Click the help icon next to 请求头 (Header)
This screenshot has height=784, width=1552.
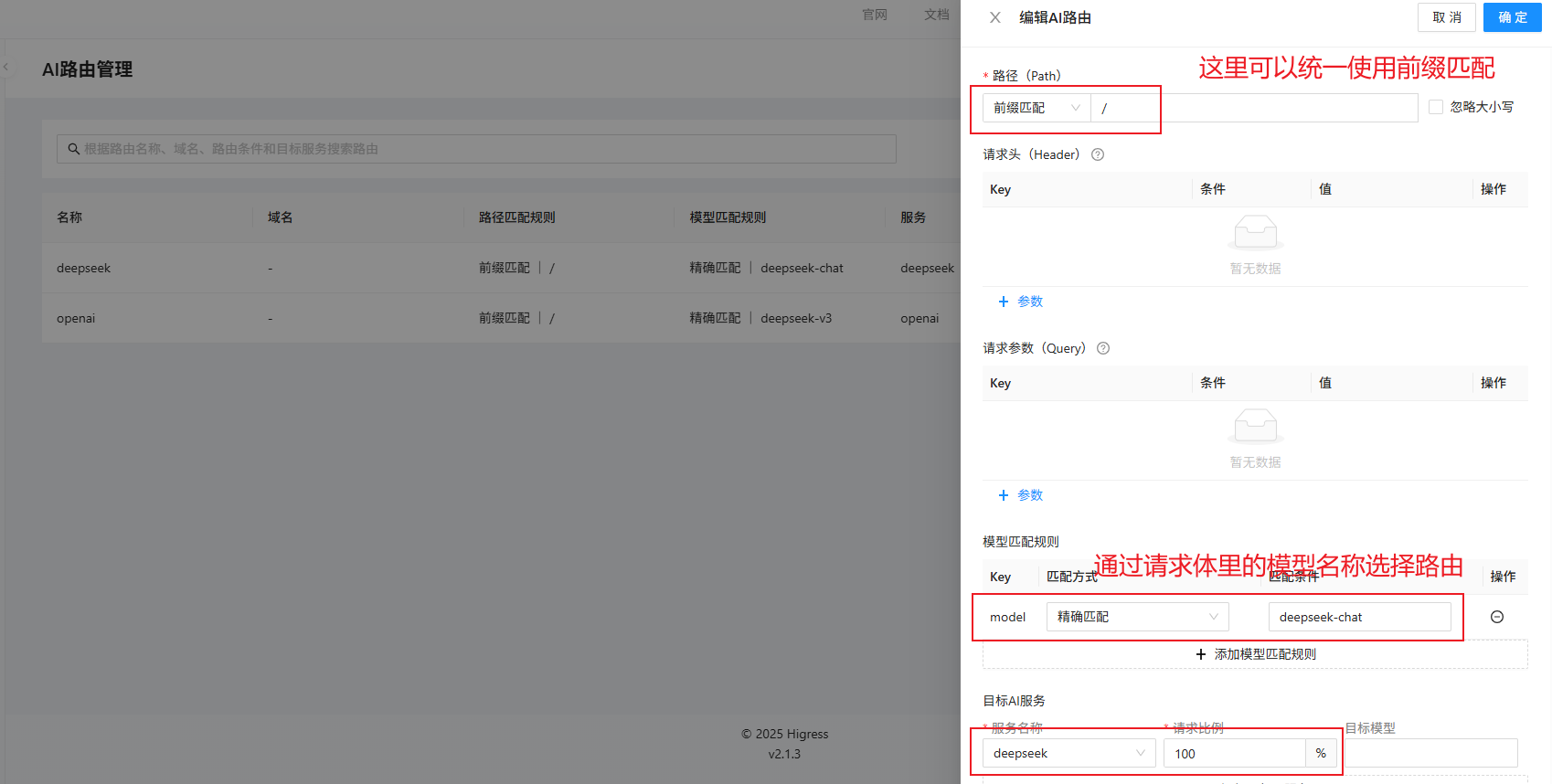(1098, 154)
